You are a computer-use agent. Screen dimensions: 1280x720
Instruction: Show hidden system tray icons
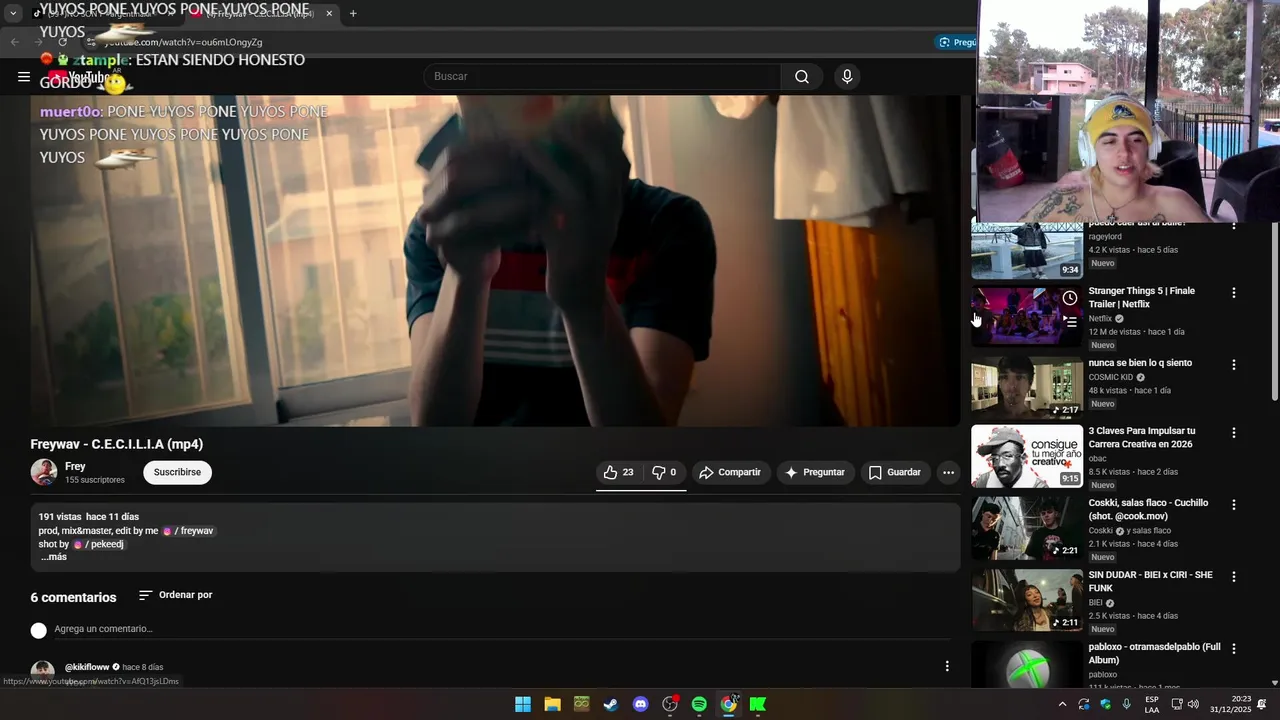pyautogui.click(x=1062, y=705)
